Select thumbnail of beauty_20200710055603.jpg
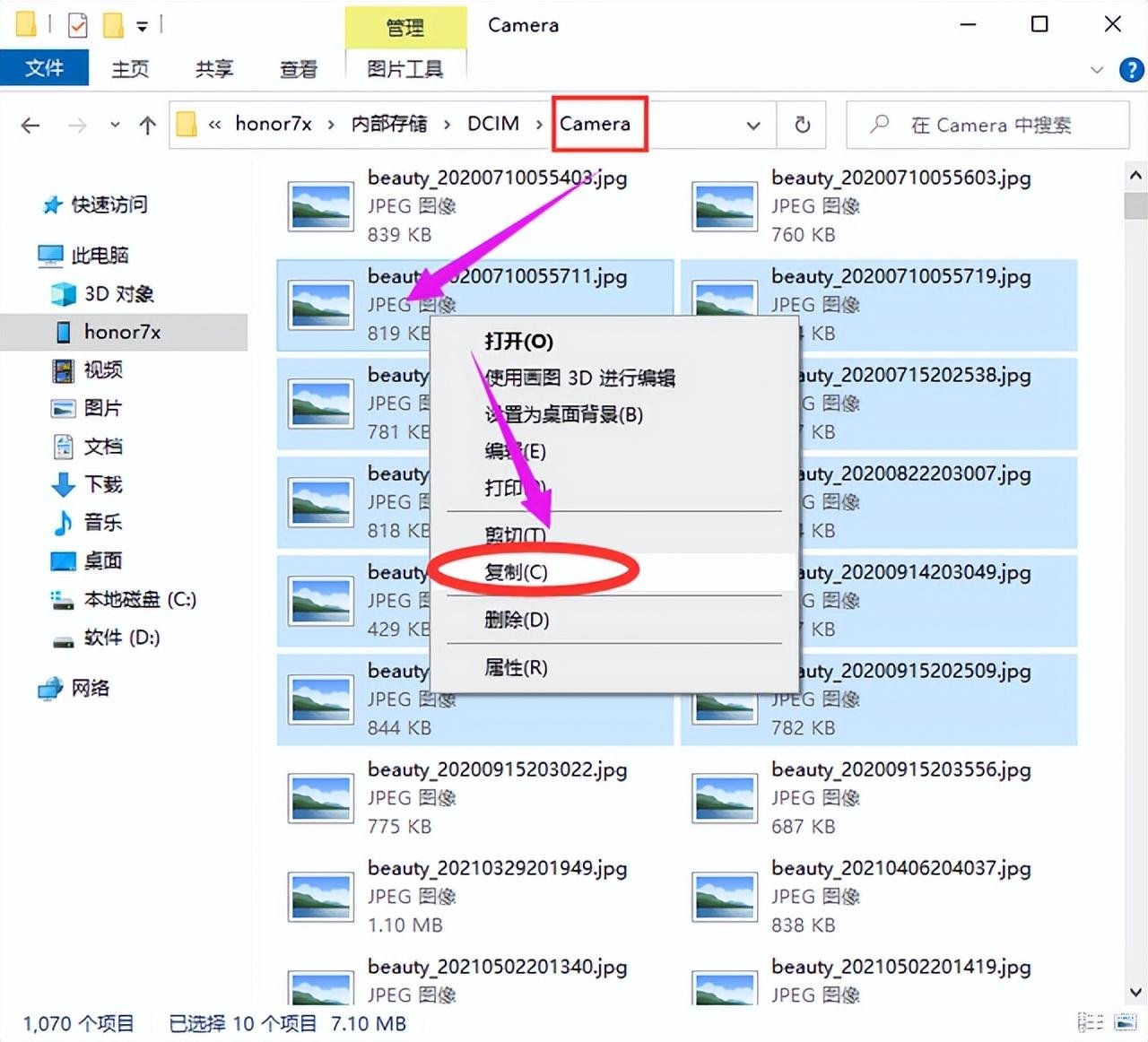The image size is (1148, 1042). (724, 207)
